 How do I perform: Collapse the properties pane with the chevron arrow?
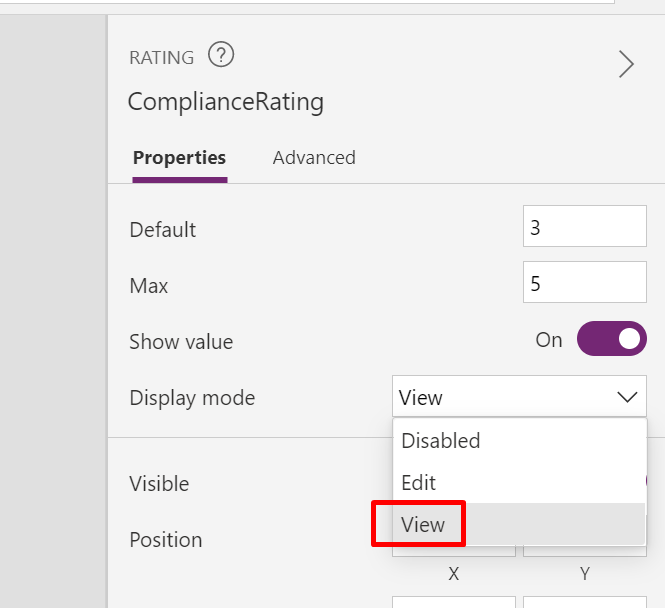click(x=626, y=64)
